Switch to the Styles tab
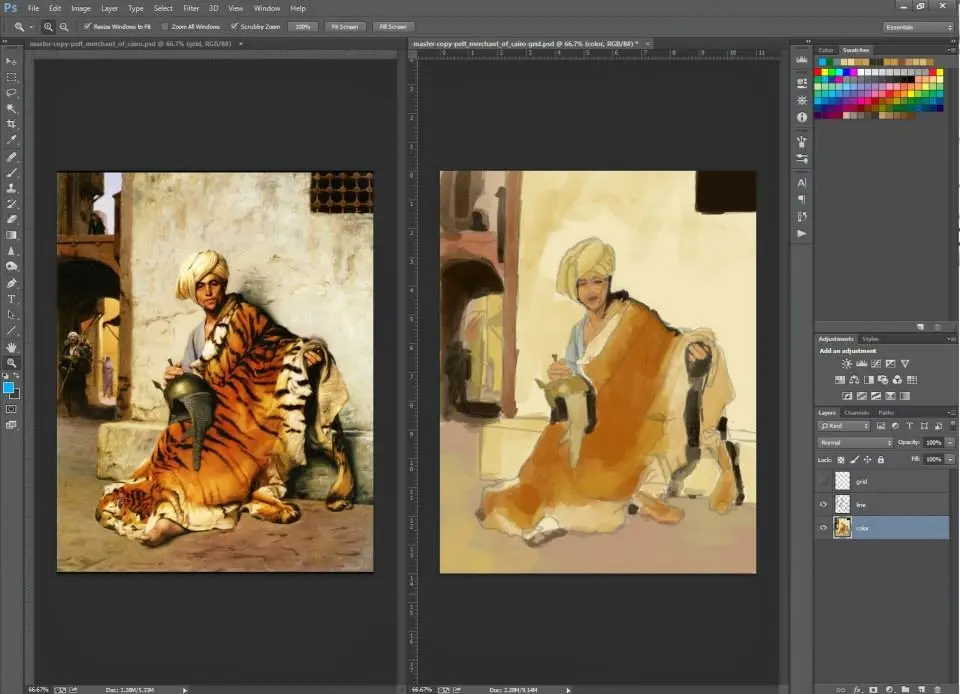The image size is (960, 694). coord(870,339)
